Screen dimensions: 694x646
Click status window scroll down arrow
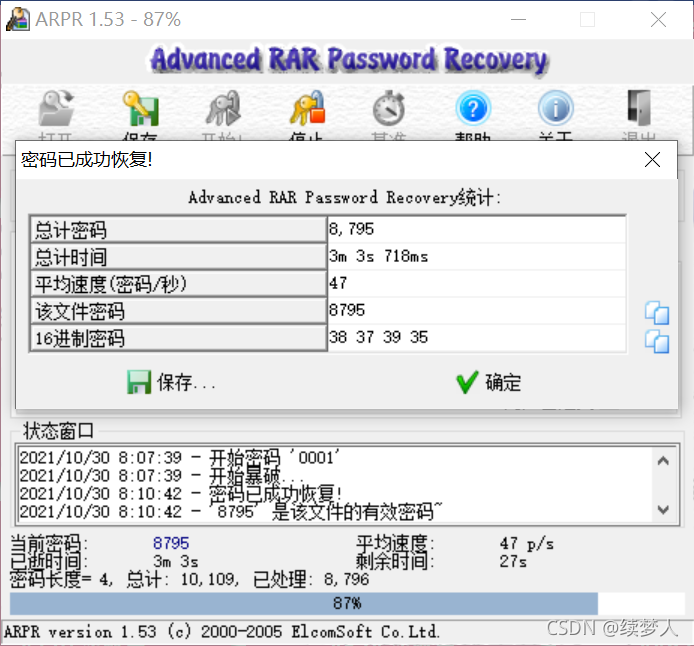click(x=663, y=510)
